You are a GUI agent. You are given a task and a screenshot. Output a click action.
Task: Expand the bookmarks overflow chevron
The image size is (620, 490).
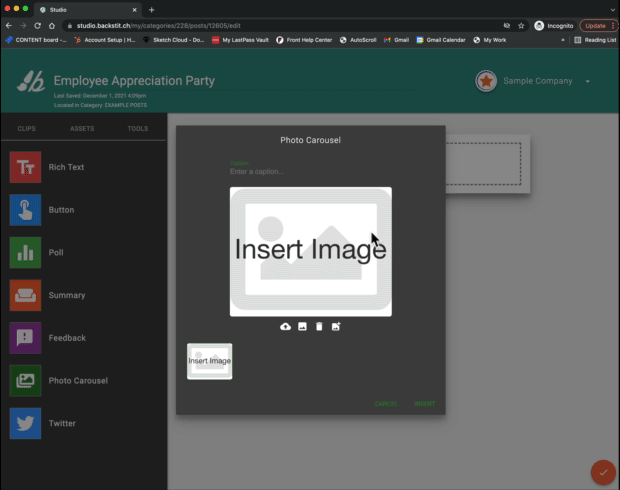pyautogui.click(x=563, y=40)
